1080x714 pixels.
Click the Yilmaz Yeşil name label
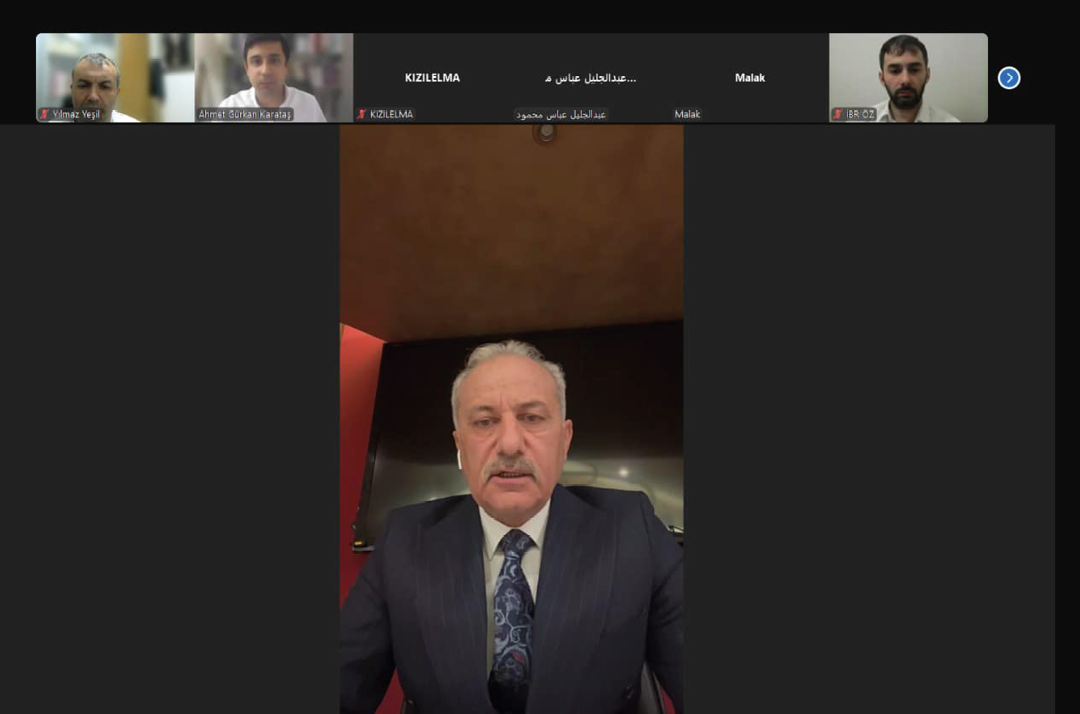coord(76,115)
